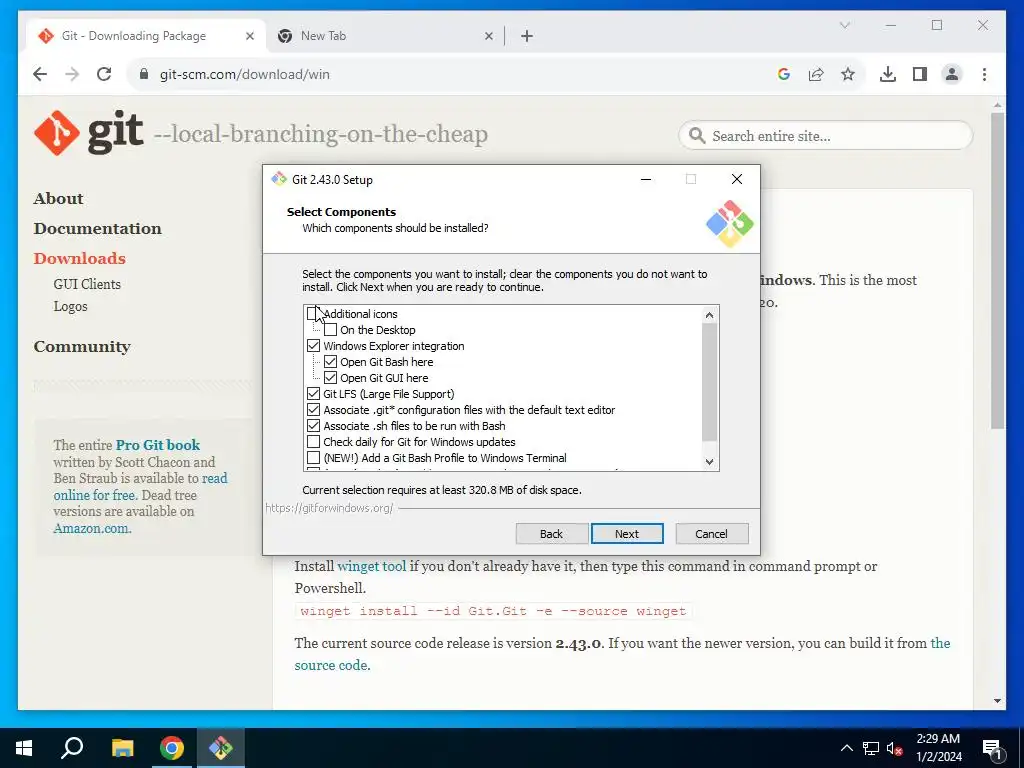Click the component list scroll down arrow

tap(709, 462)
